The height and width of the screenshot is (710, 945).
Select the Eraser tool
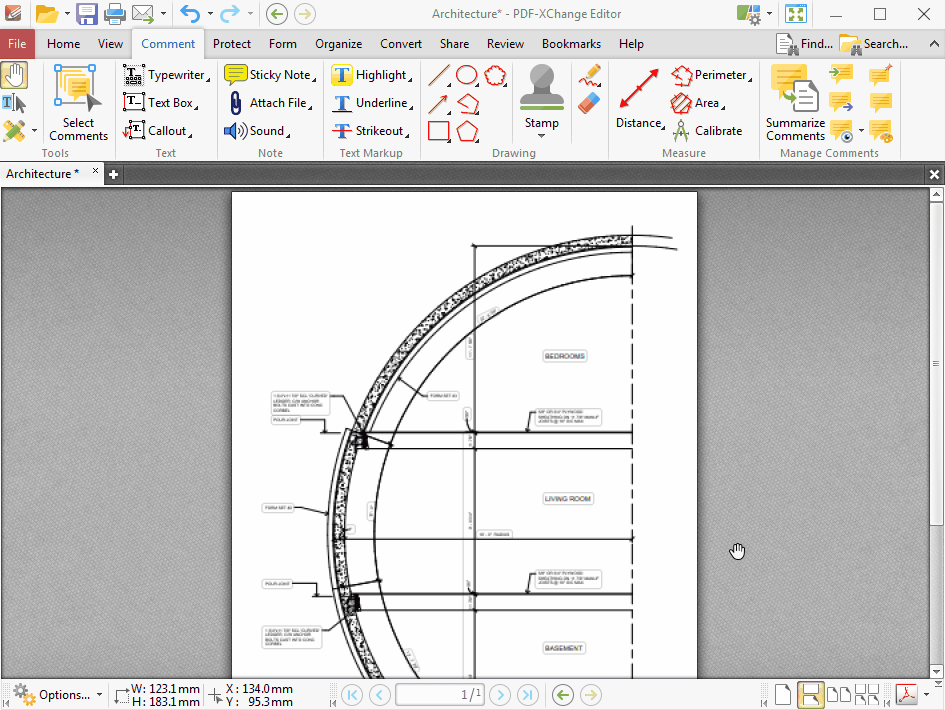589,102
